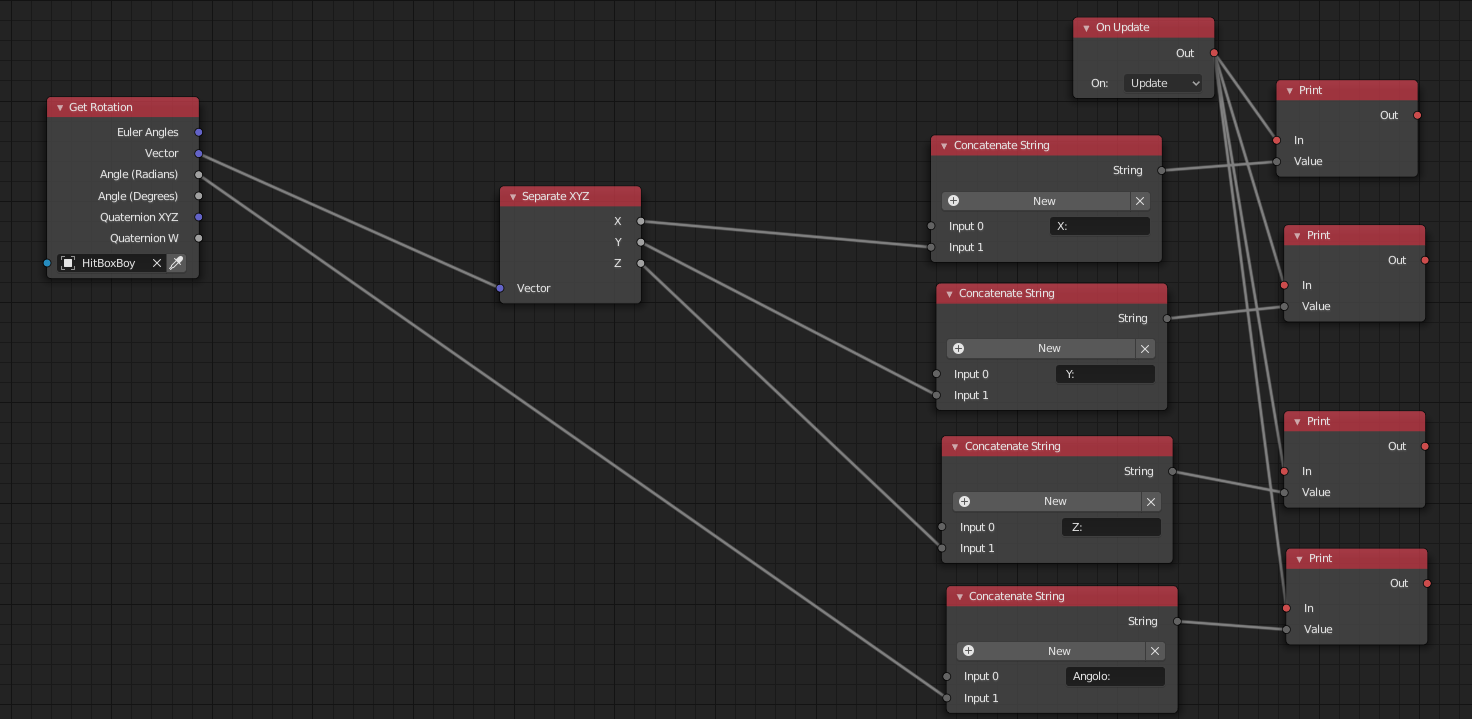Collapse the topmost Print node via its triangle
This screenshot has height=719, width=1472.
pyautogui.click(x=1289, y=90)
